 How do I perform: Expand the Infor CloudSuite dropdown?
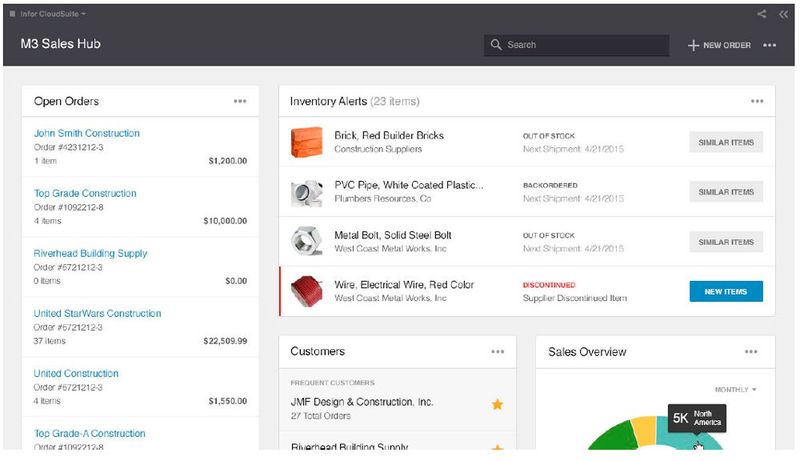point(53,14)
